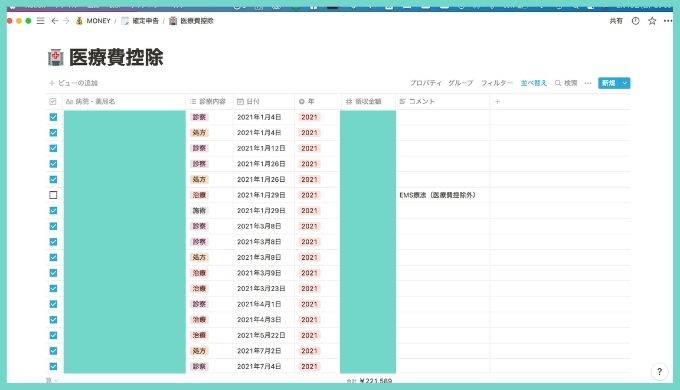Open the 年 column header
Screen dimensions: 680x390
pyautogui.click(x=317, y=102)
